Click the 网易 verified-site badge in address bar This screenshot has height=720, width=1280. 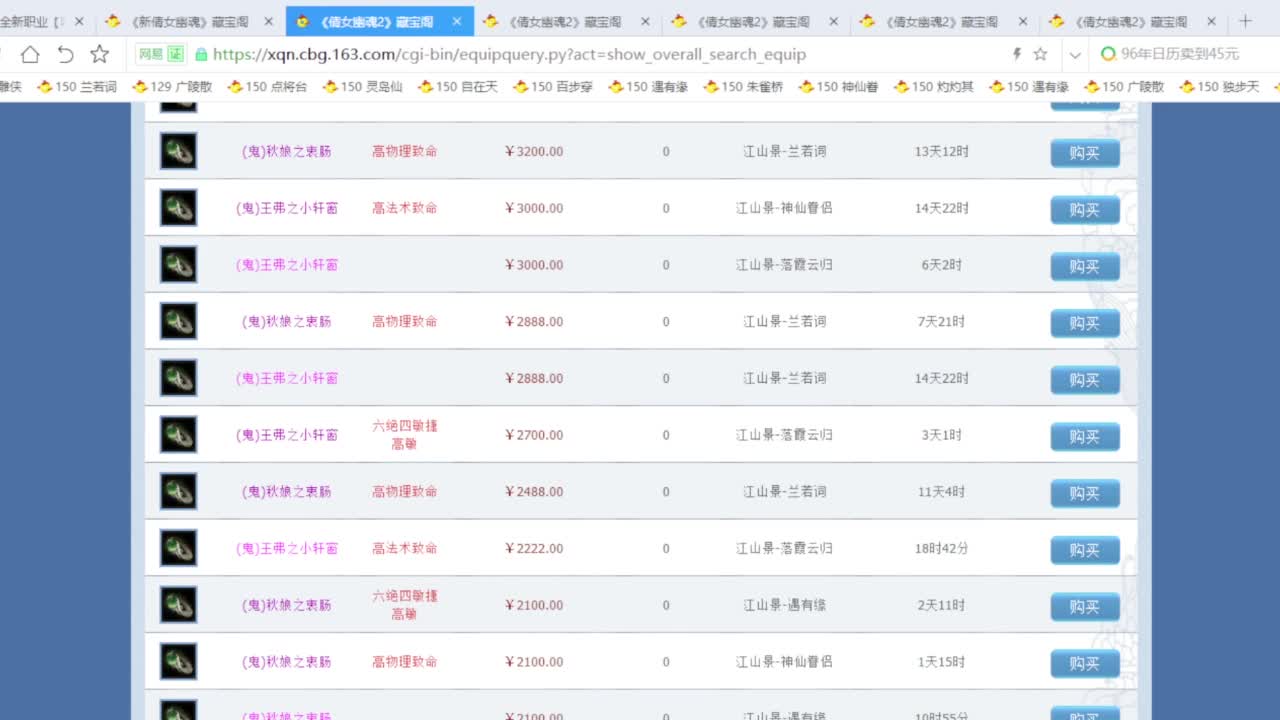point(160,55)
